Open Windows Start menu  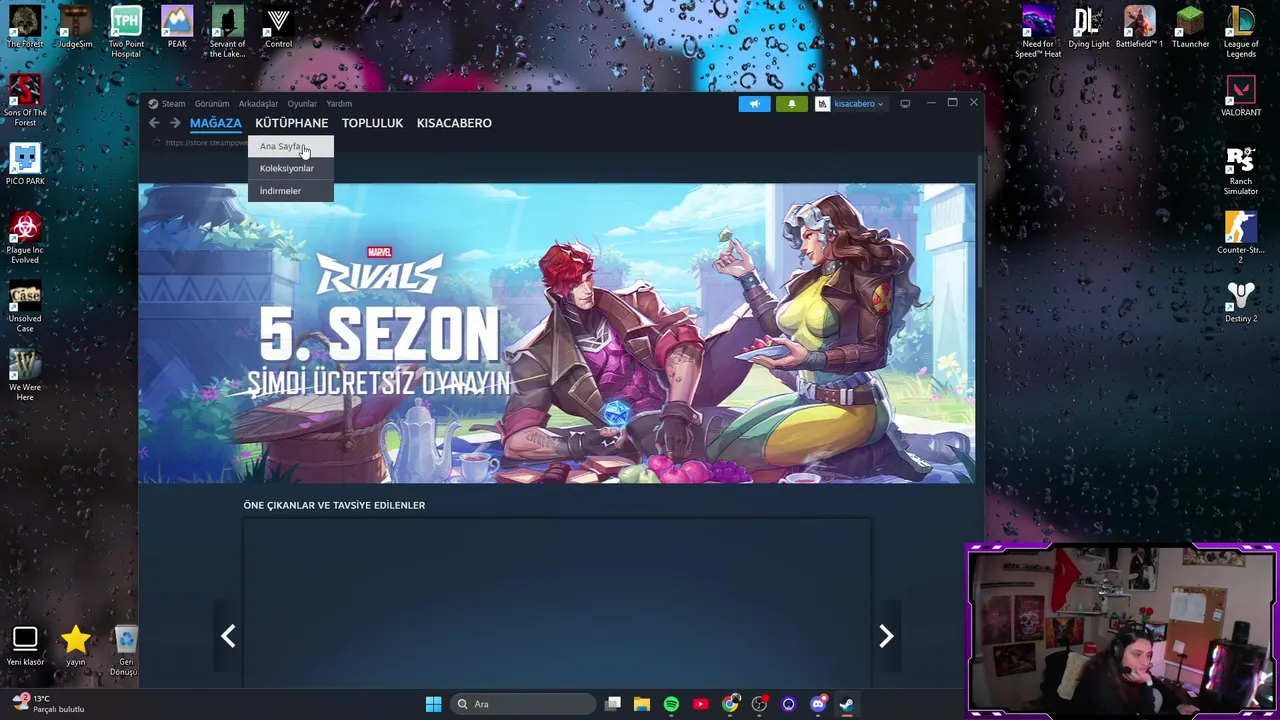point(433,704)
